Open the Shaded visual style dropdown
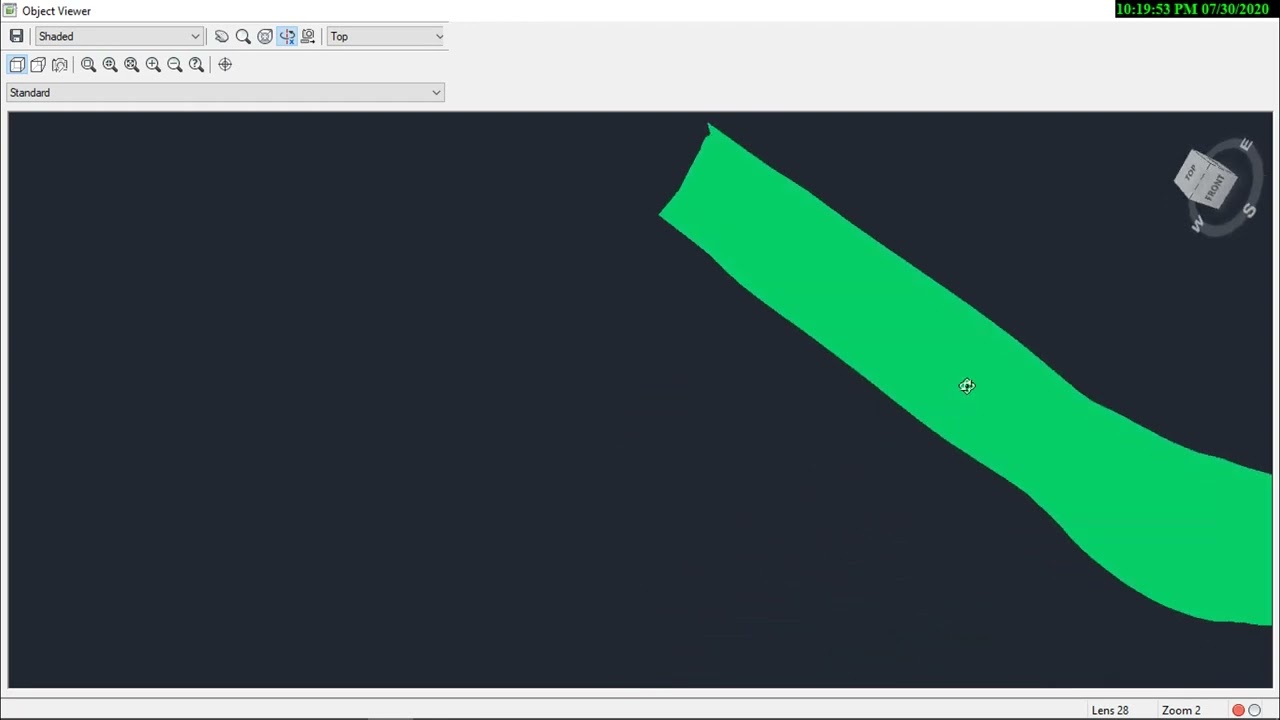The width and height of the screenshot is (1280, 720). pos(119,36)
